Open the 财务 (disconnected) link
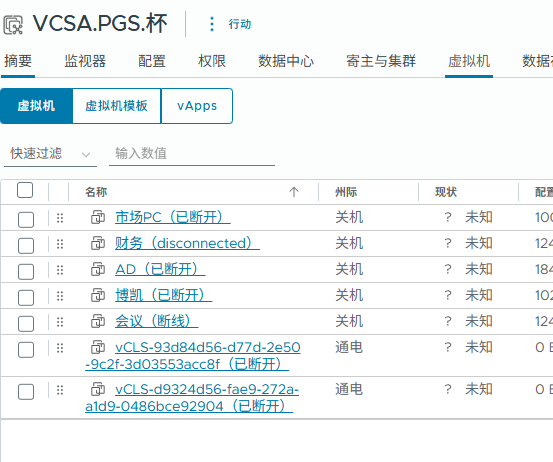The image size is (553, 462). pos(187,243)
